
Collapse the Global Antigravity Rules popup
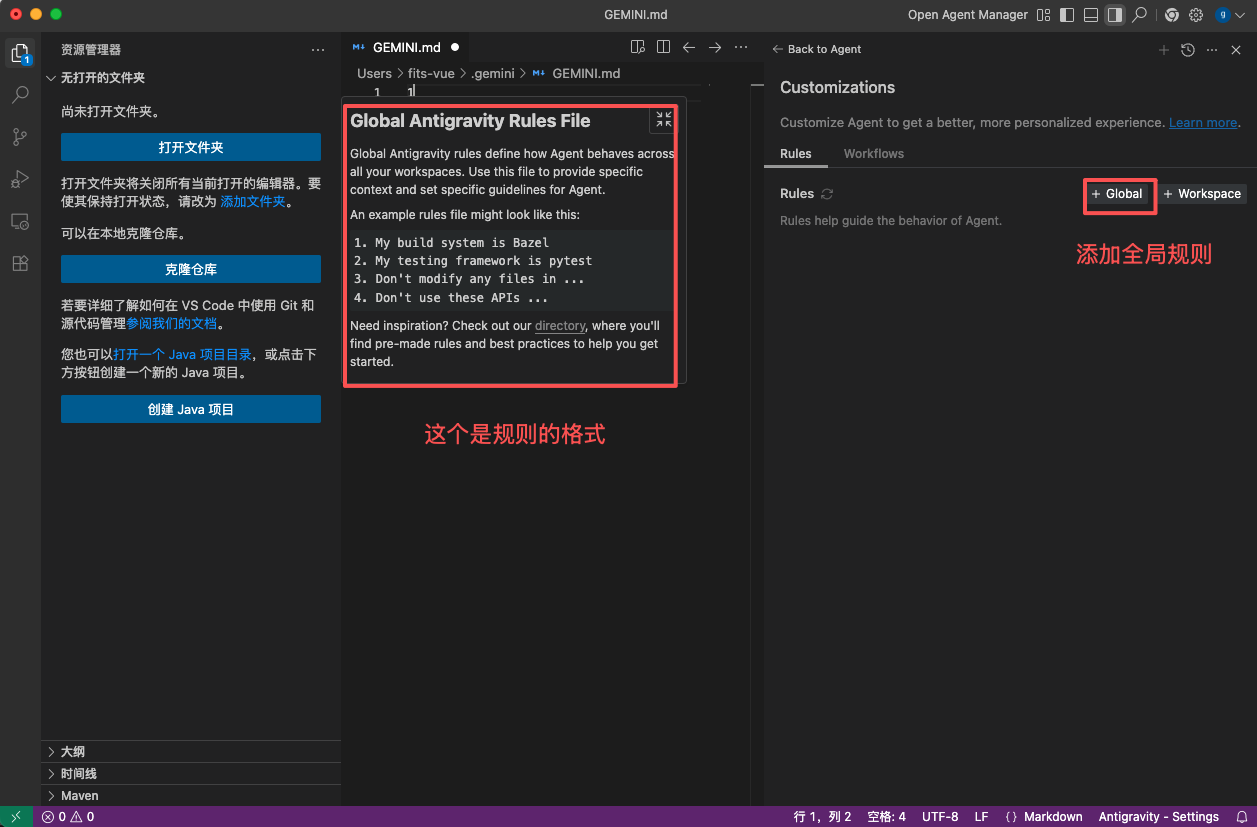click(x=663, y=120)
